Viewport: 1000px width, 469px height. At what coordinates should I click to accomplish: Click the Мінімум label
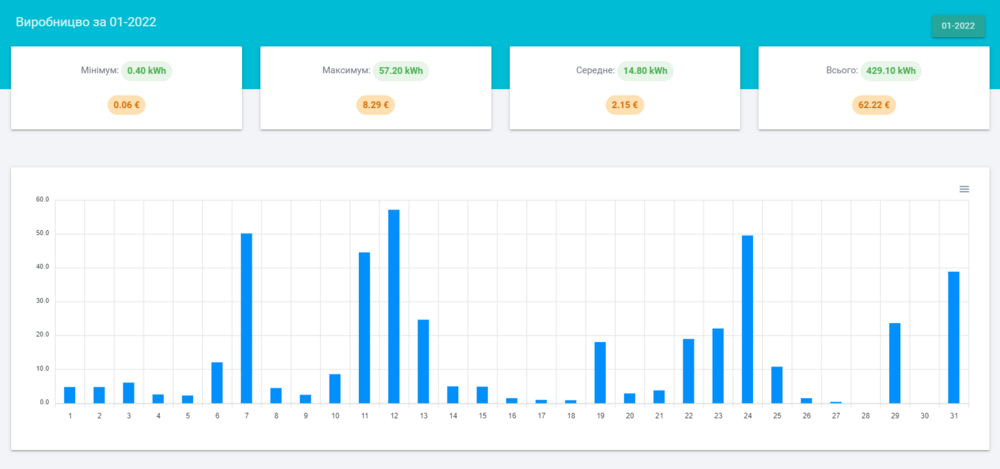coord(99,71)
